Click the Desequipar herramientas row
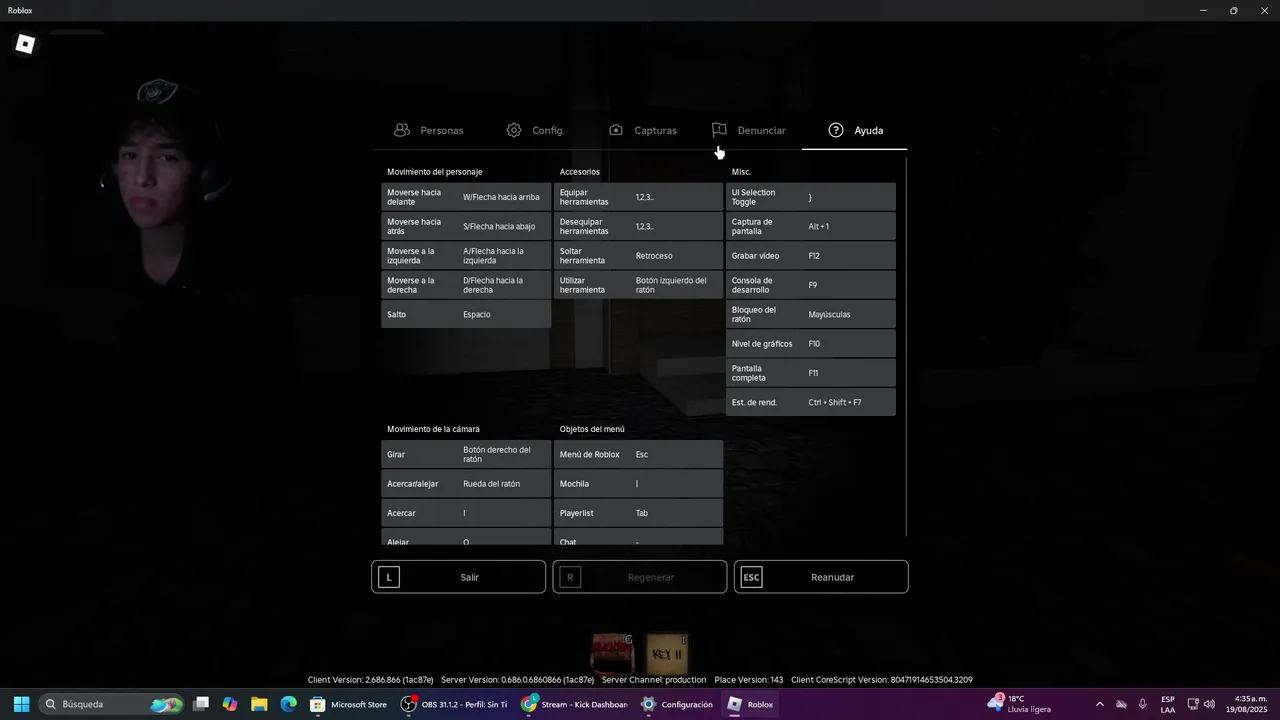 pos(638,226)
